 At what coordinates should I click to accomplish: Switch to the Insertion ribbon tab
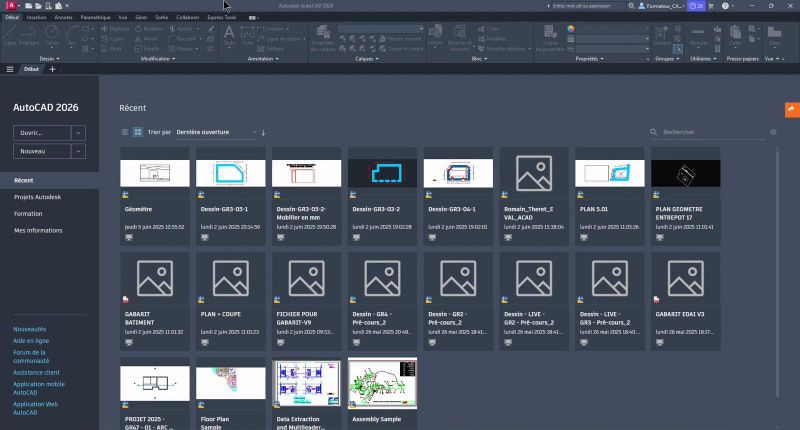[x=36, y=17]
